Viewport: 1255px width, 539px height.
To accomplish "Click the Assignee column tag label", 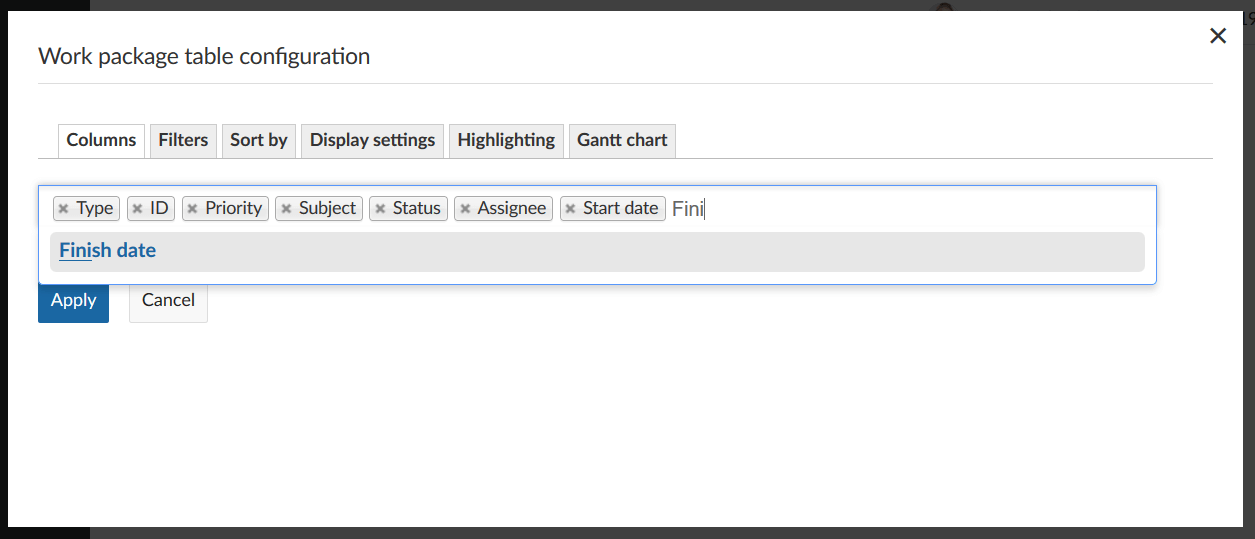I will point(512,209).
